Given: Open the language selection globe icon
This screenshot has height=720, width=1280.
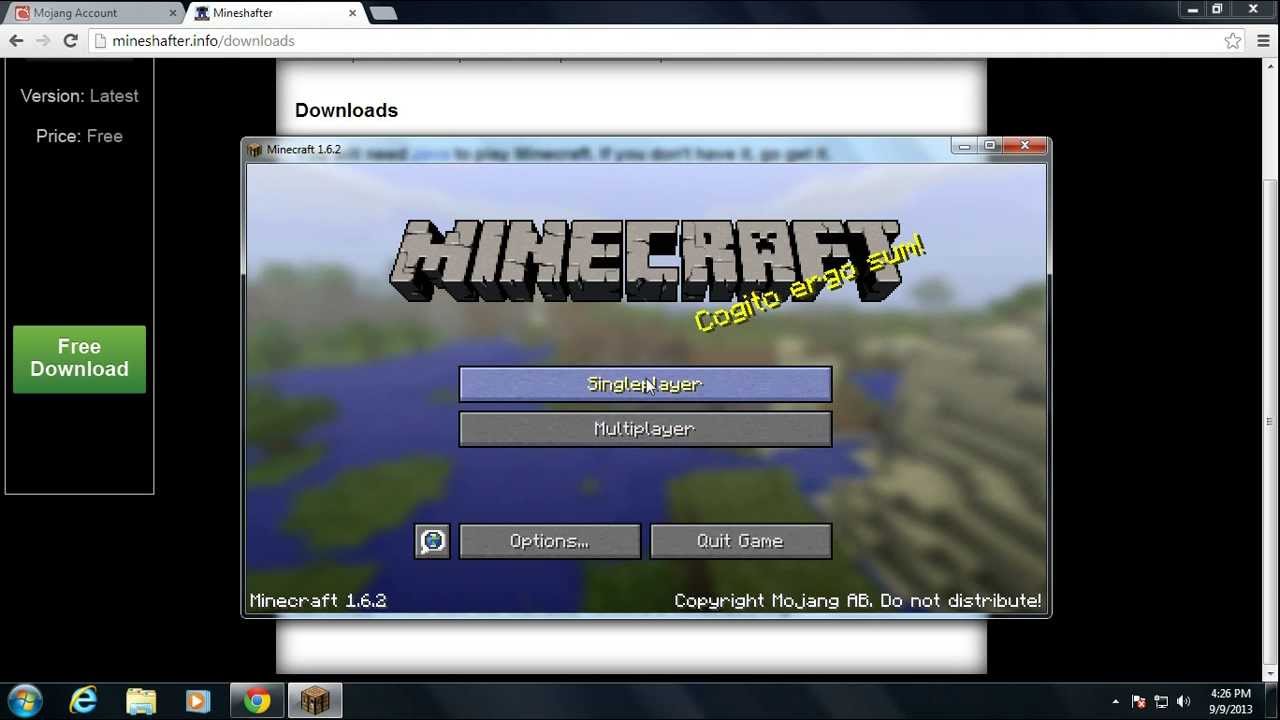Looking at the screenshot, I should (x=432, y=541).
